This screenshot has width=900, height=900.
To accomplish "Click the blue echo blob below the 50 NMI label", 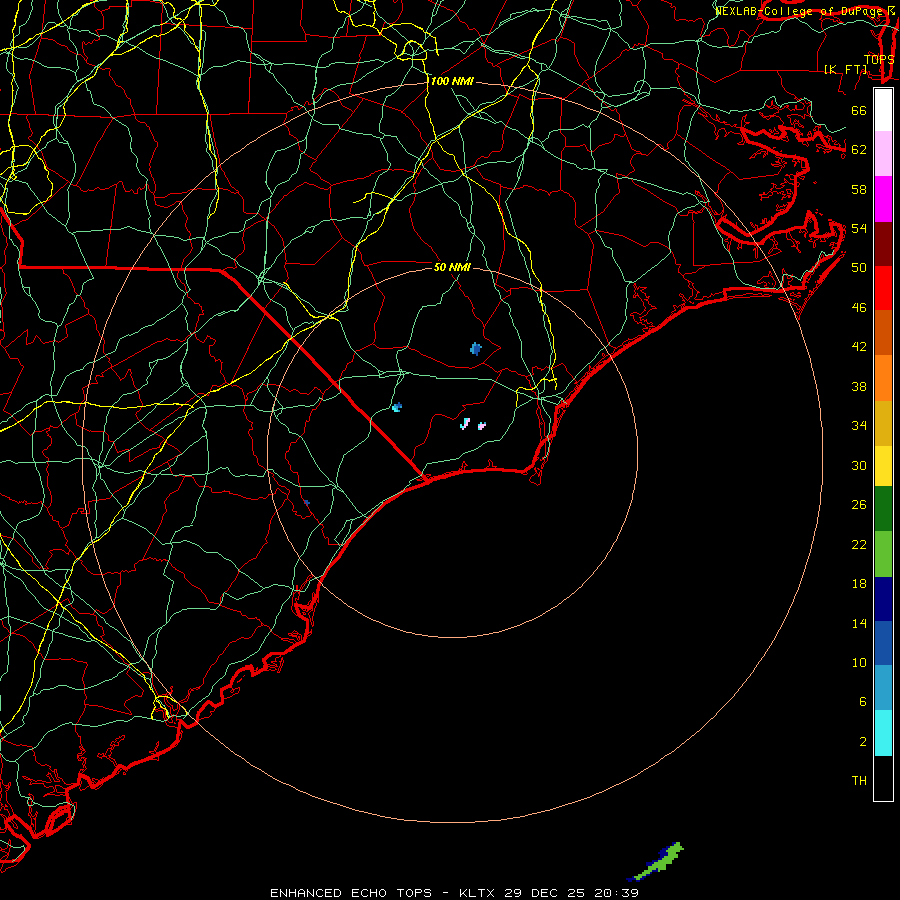I will click(x=475, y=348).
